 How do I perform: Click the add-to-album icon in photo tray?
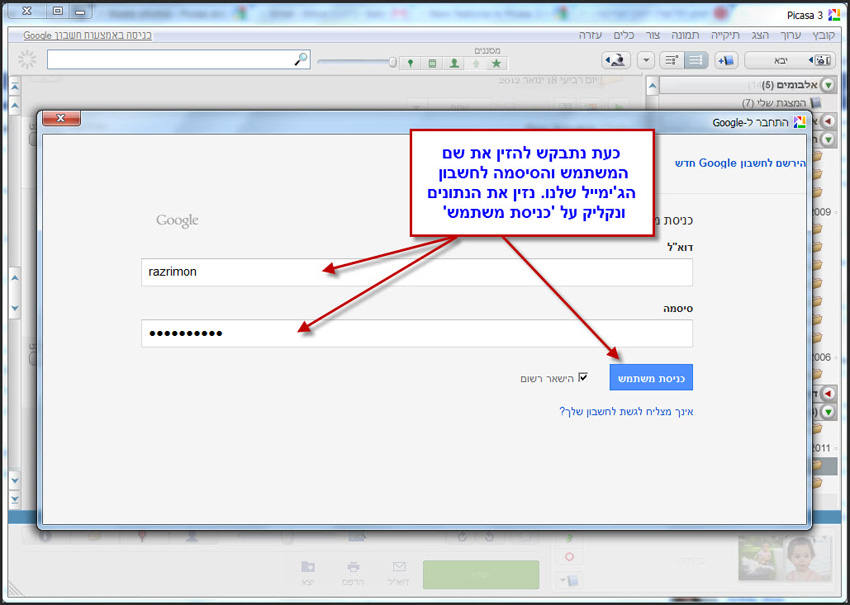(570, 580)
